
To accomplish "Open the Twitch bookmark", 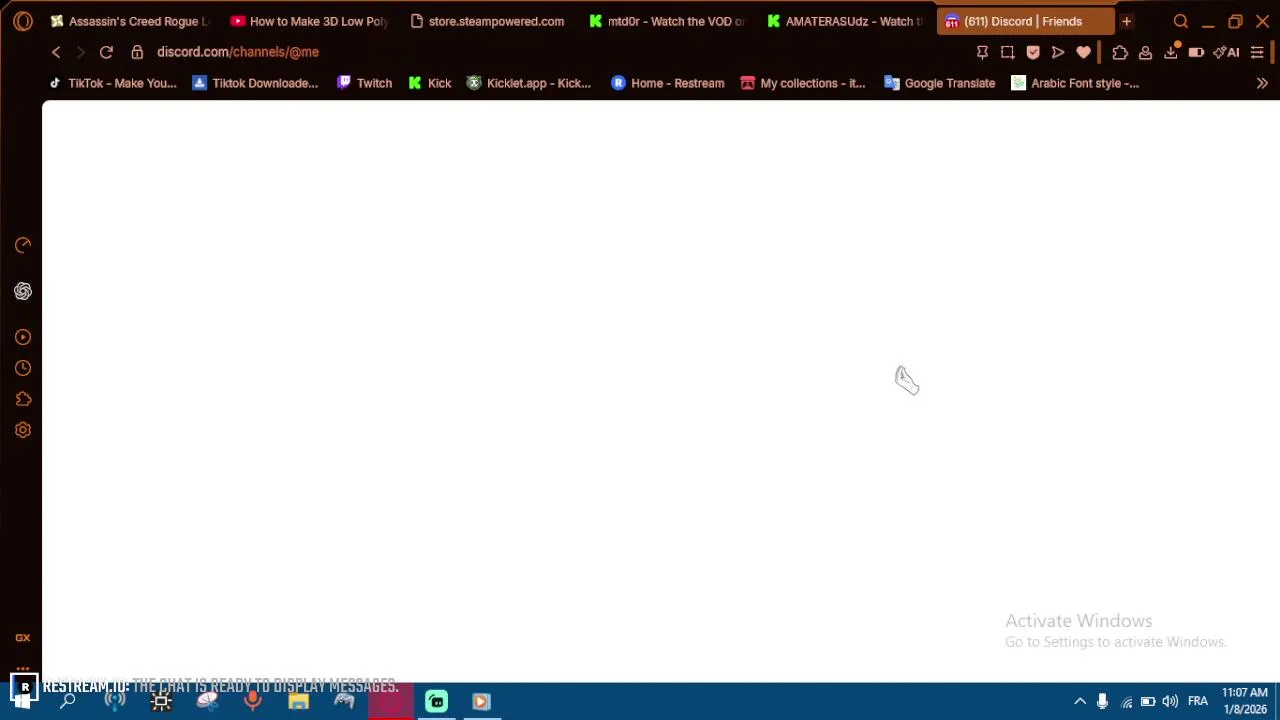I will click(x=364, y=83).
